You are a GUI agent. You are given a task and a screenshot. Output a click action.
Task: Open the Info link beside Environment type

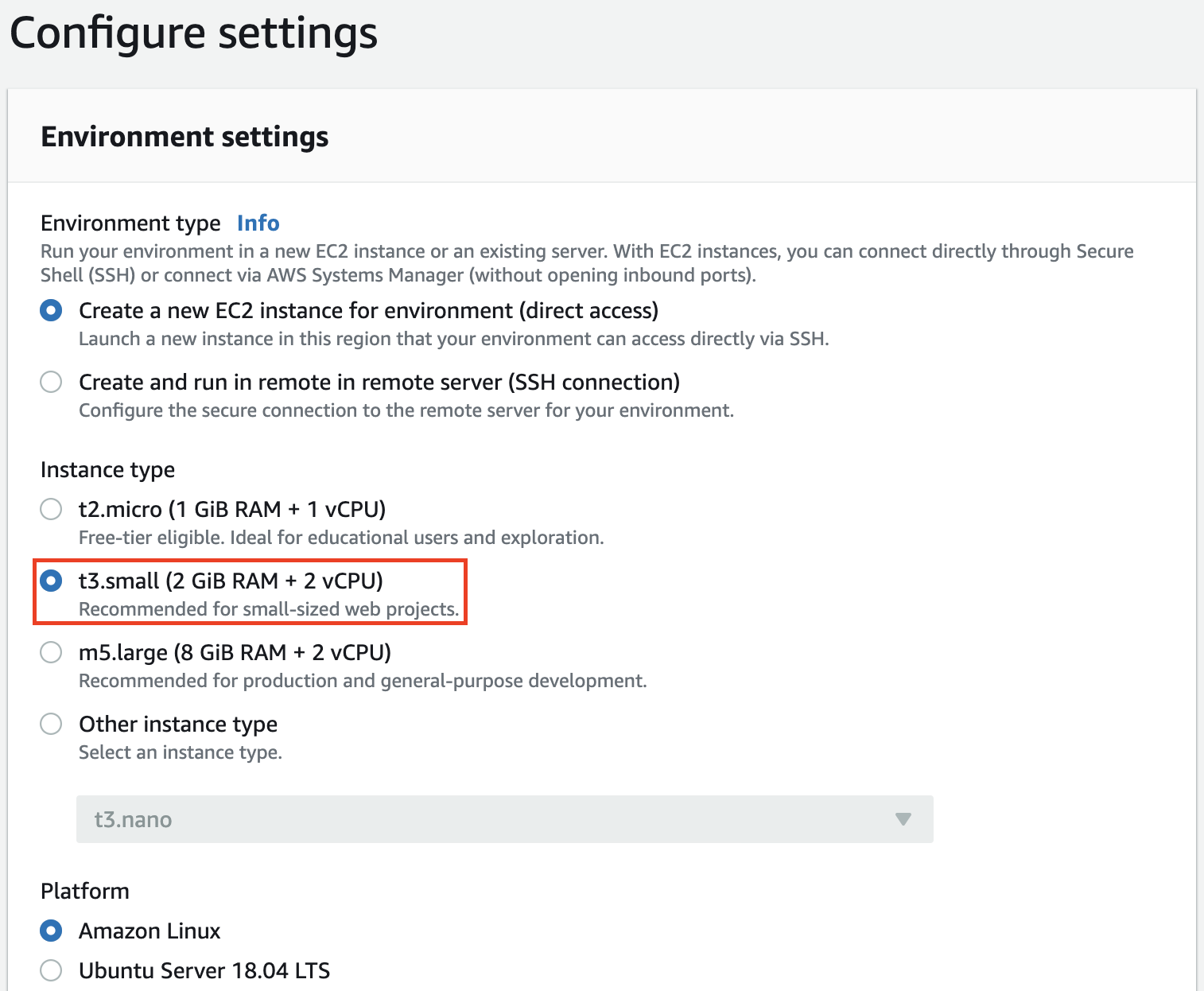[x=258, y=223]
